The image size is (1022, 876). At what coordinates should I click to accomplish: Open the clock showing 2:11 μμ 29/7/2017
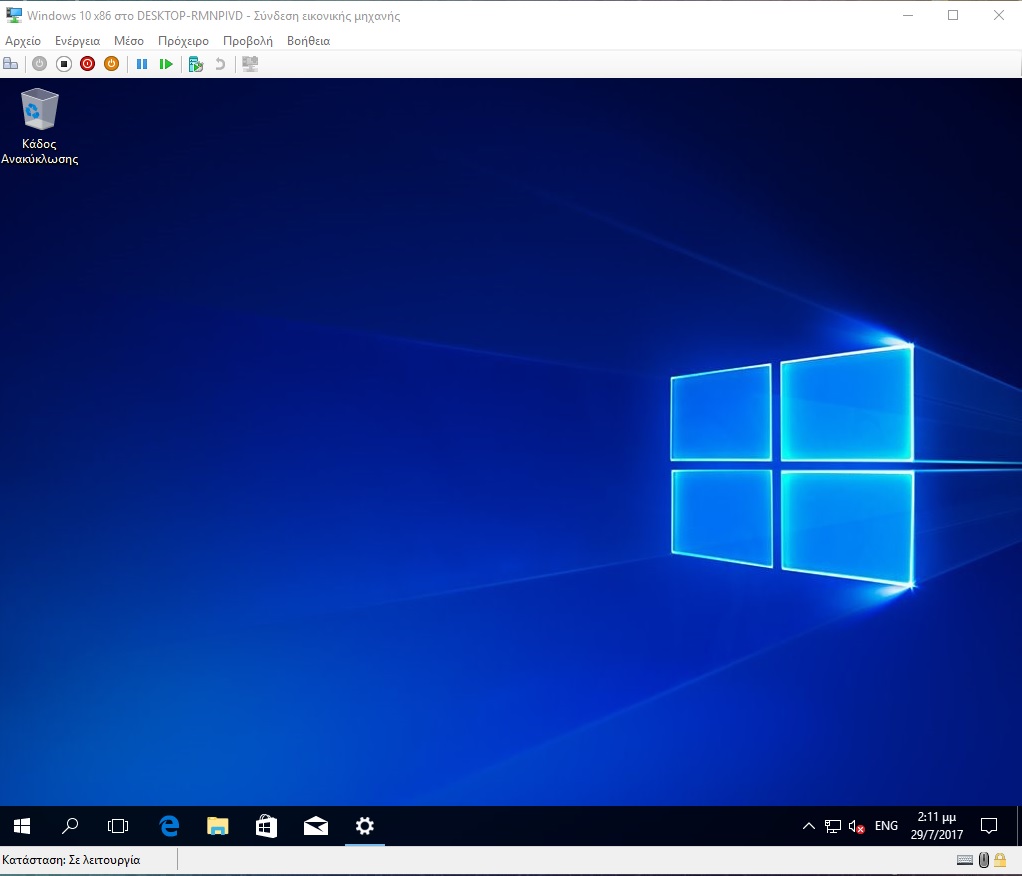click(937, 825)
